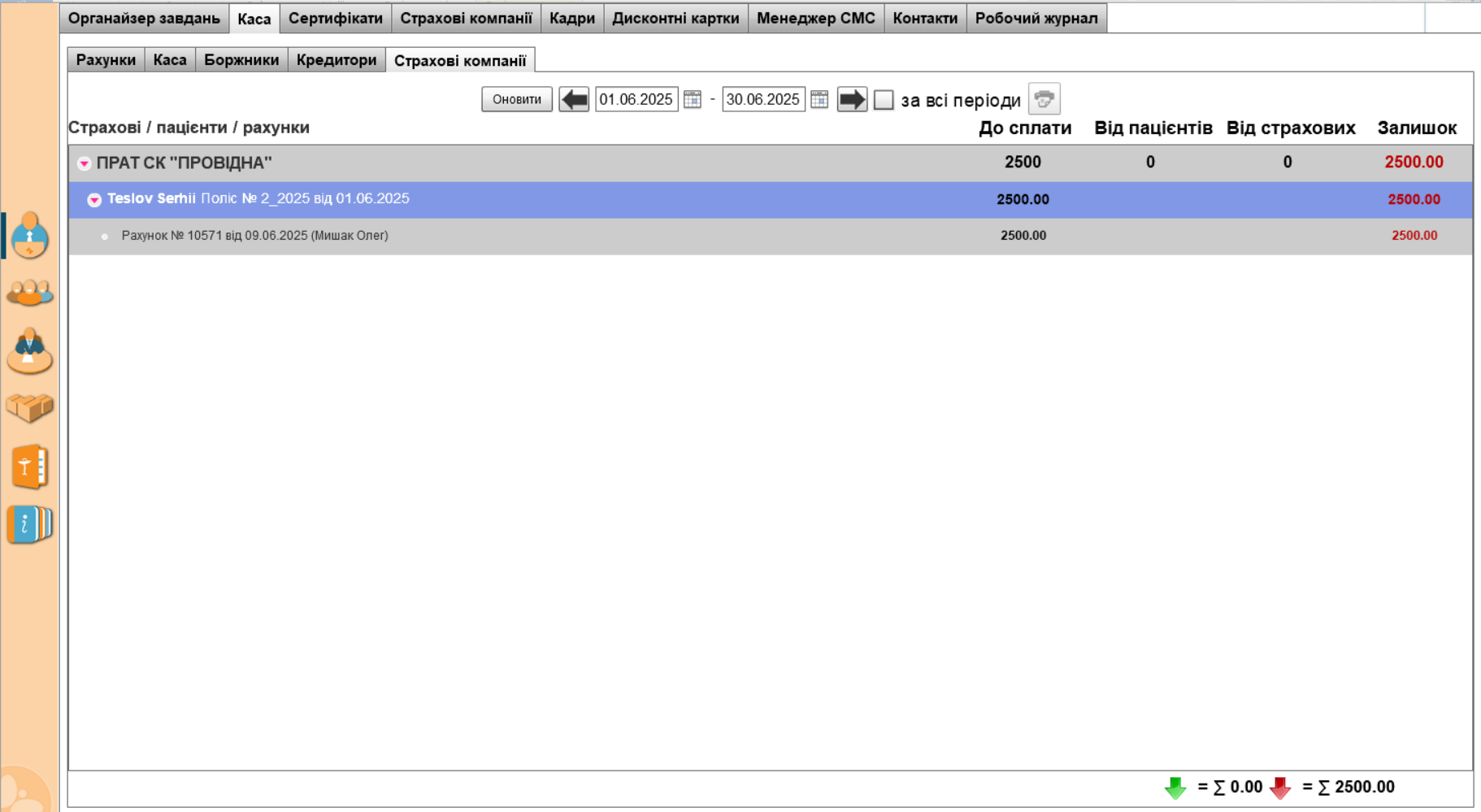Click the print icon button

coord(1045,99)
